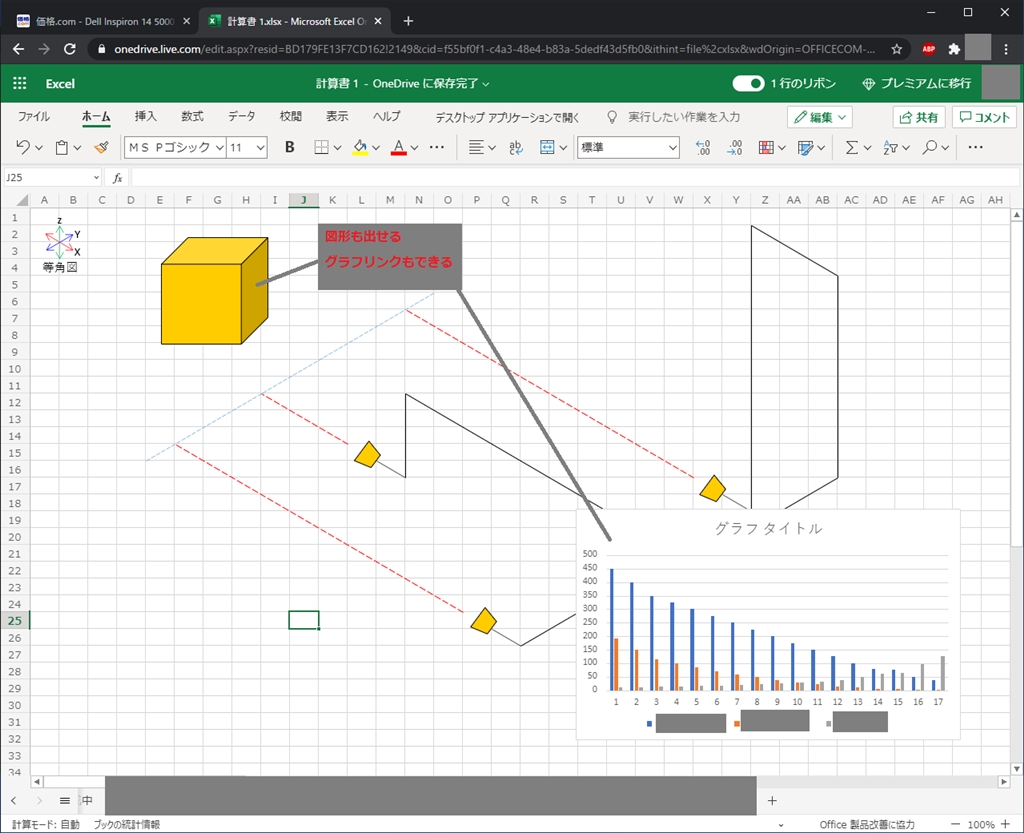
Task: Click the upgrade to premium link
Action: tap(916, 83)
